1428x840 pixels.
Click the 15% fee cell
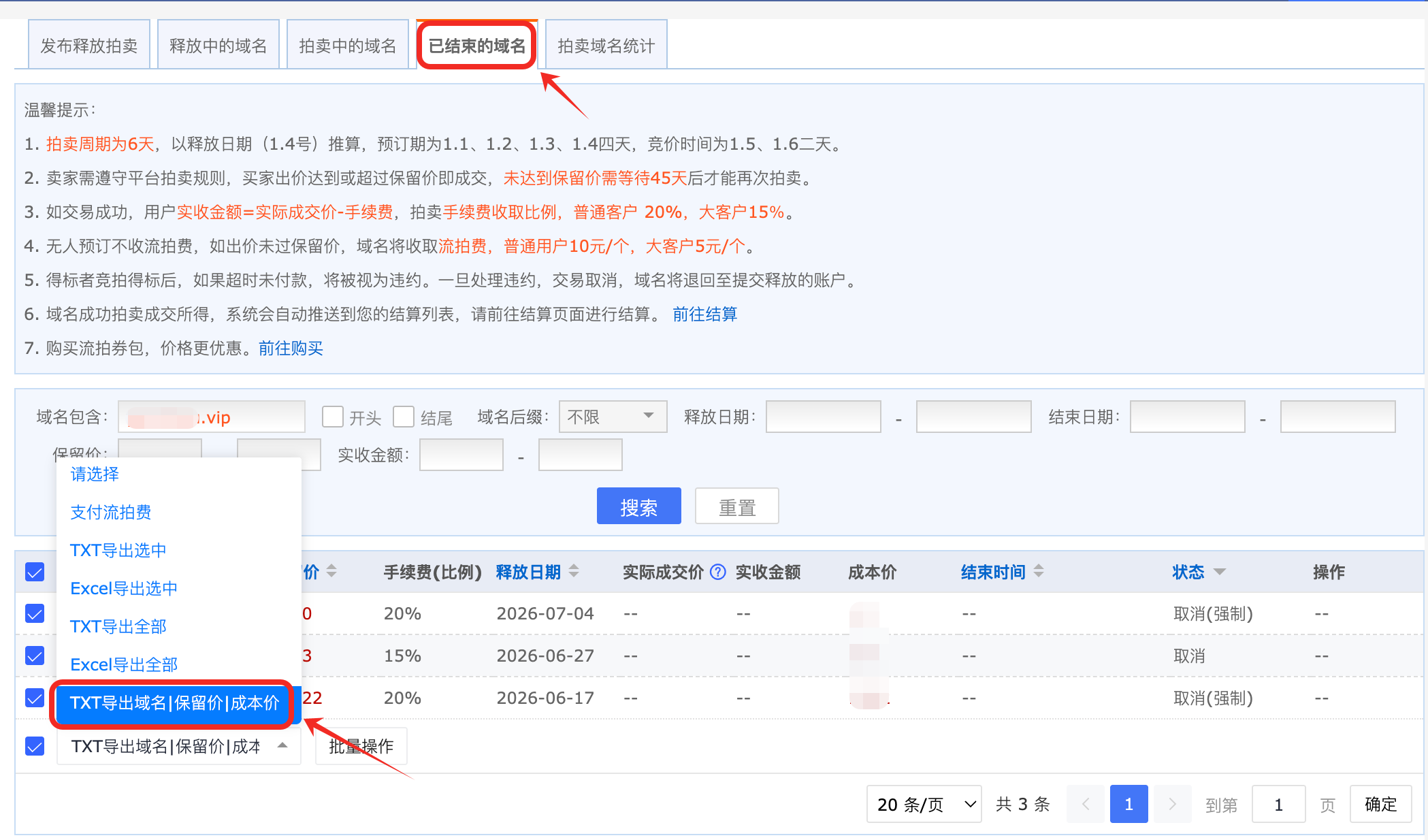[x=402, y=656]
